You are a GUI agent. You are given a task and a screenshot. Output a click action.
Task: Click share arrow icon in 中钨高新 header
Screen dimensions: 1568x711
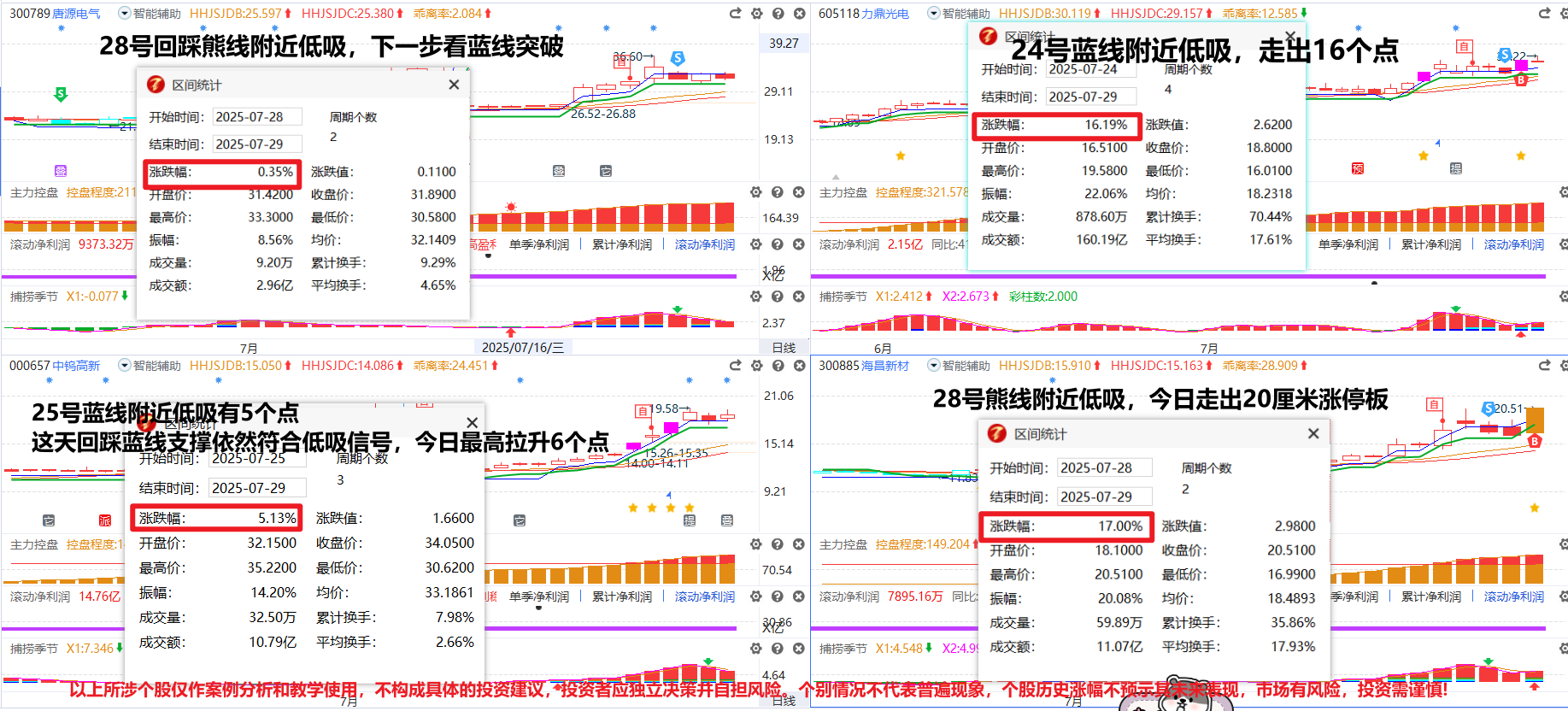(735, 366)
